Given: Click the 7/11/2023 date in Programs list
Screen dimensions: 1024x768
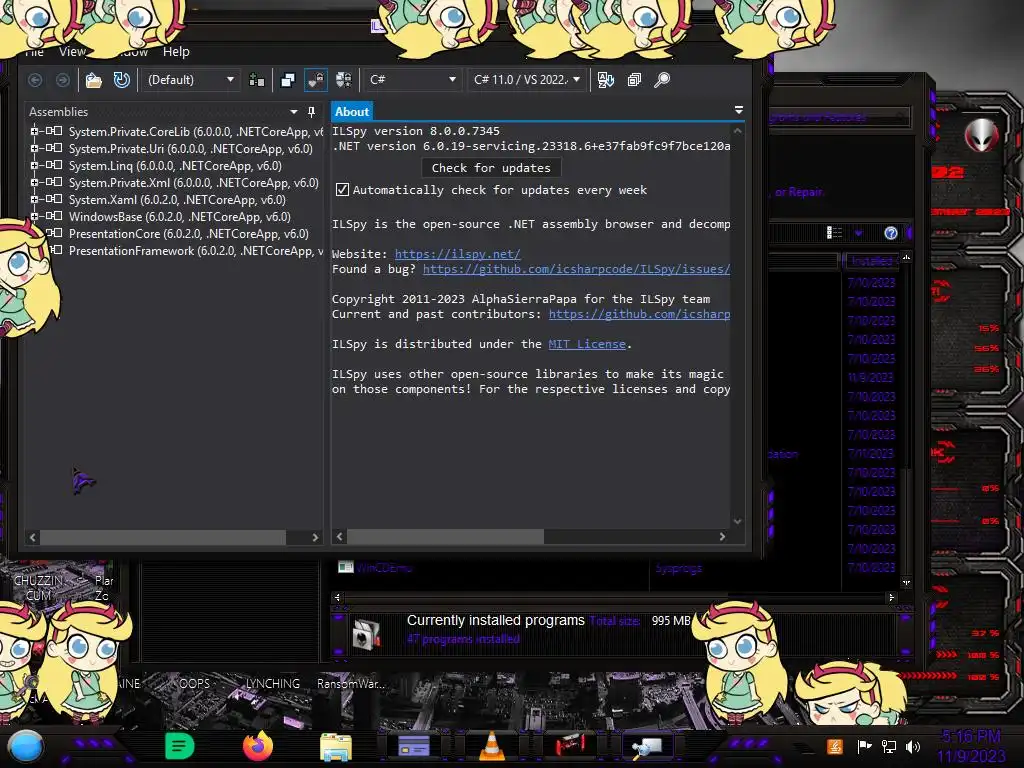Looking at the screenshot, I should click(x=871, y=453).
